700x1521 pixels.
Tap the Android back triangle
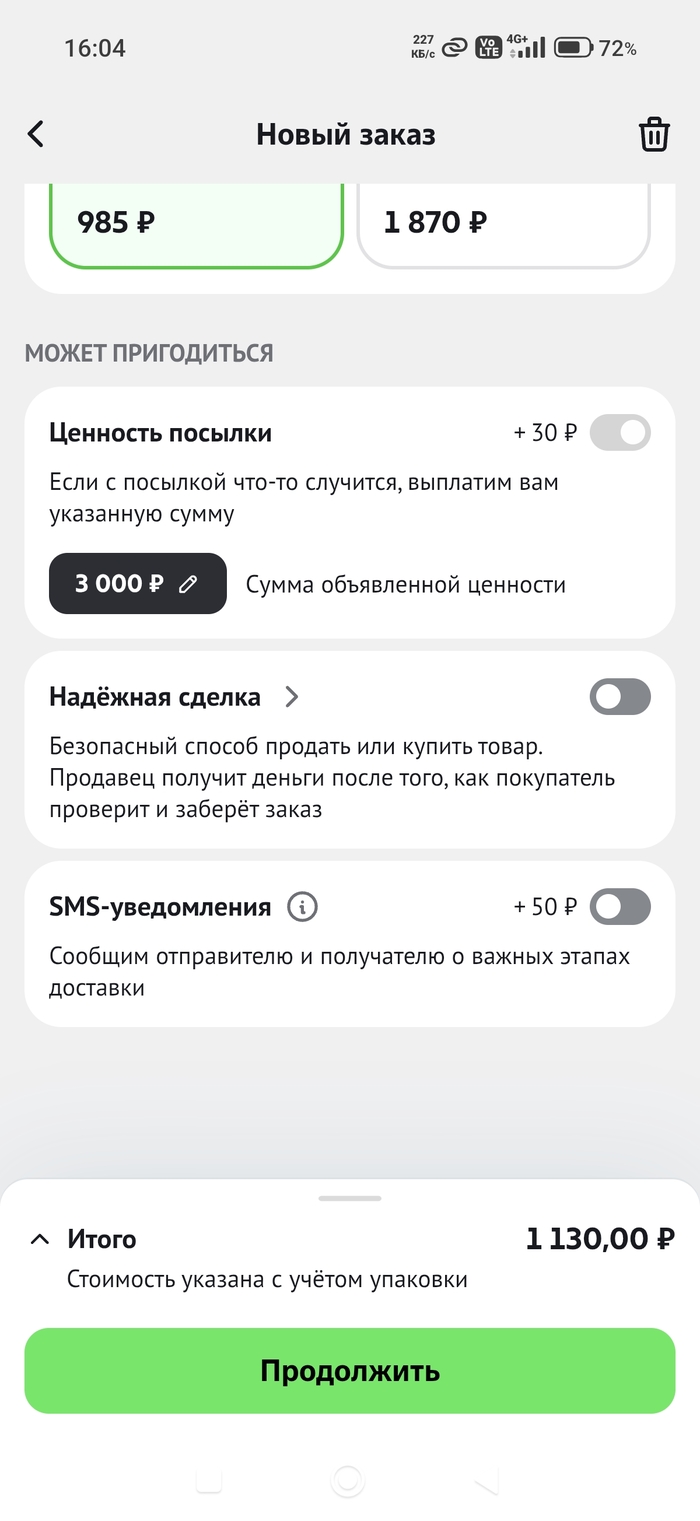click(x=486, y=1481)
